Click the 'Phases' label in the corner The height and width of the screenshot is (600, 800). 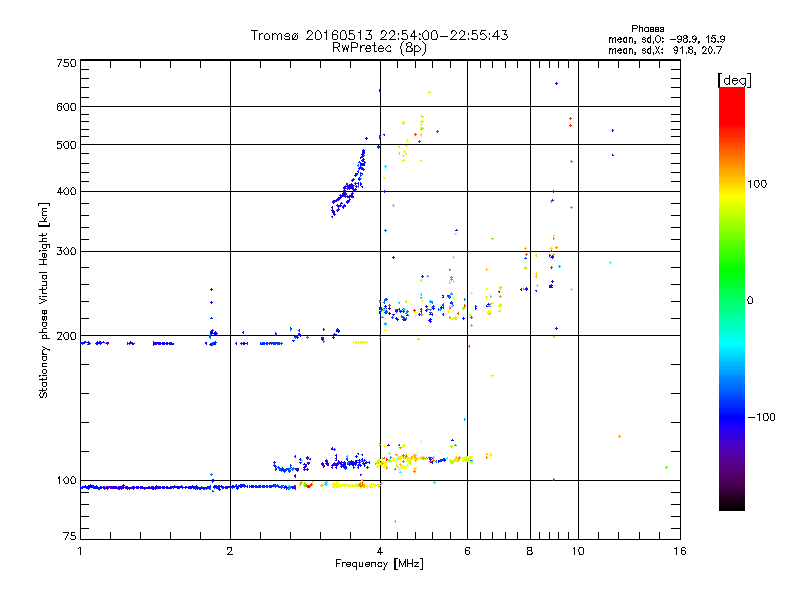point(647,29)
